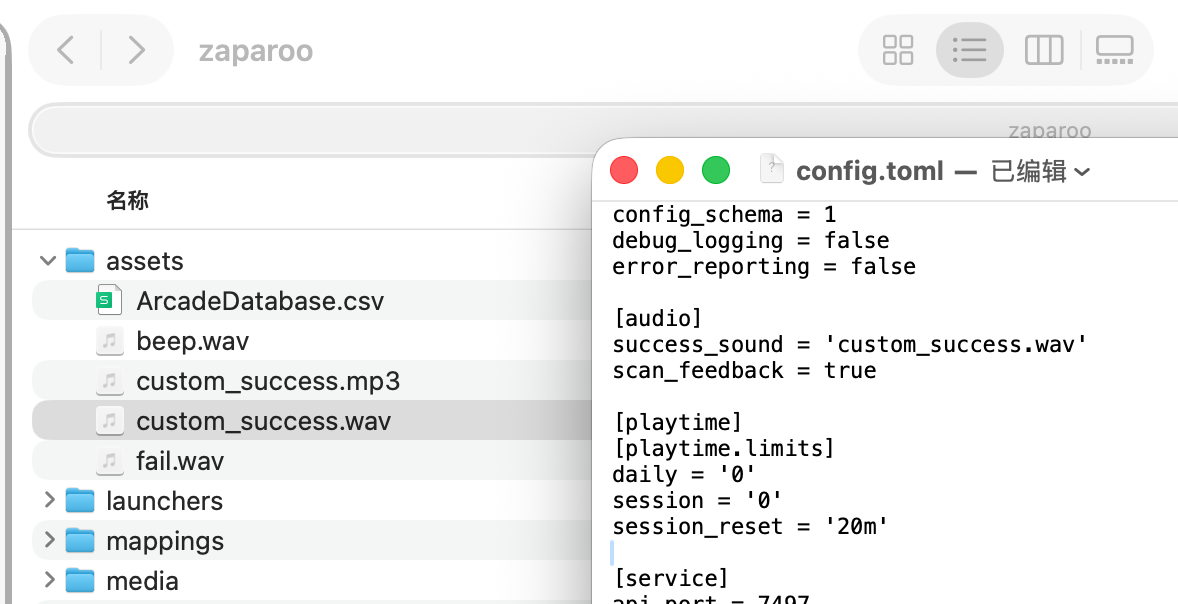Screen dimensions: 1178x604
Task: Select the fail.wav file
Action: (180, 461)
